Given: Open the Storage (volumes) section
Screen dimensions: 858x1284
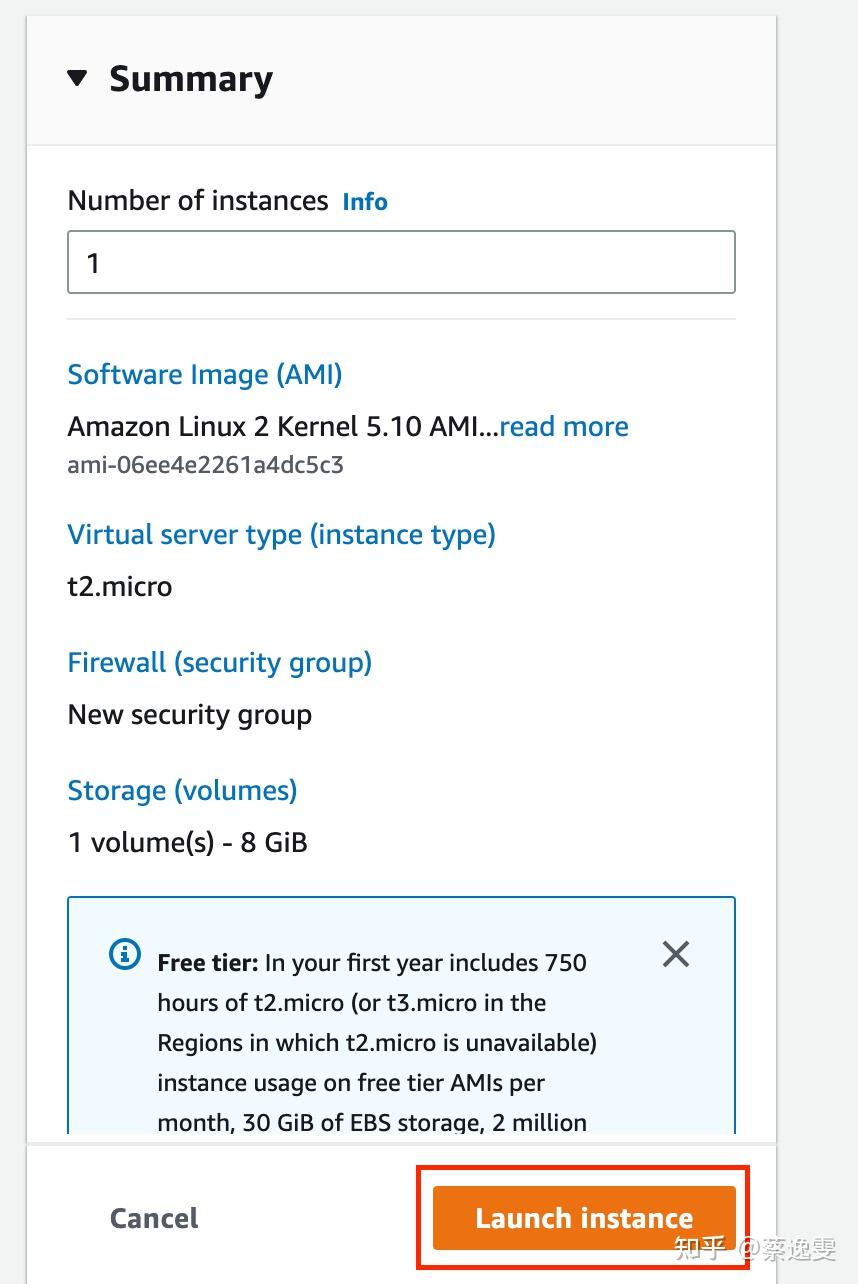Looking at the screenshot, I should (182, 790).
